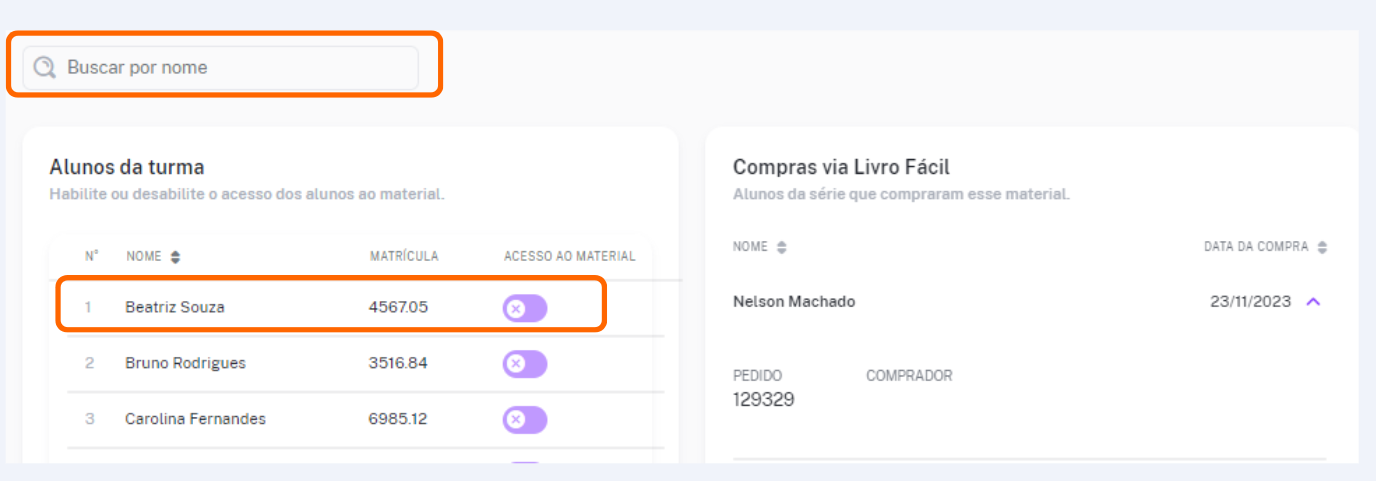This screenshot has width=1376, height=481.
Task: Sort Alunos da turma by NOME arrows
Action: point(175,257)
